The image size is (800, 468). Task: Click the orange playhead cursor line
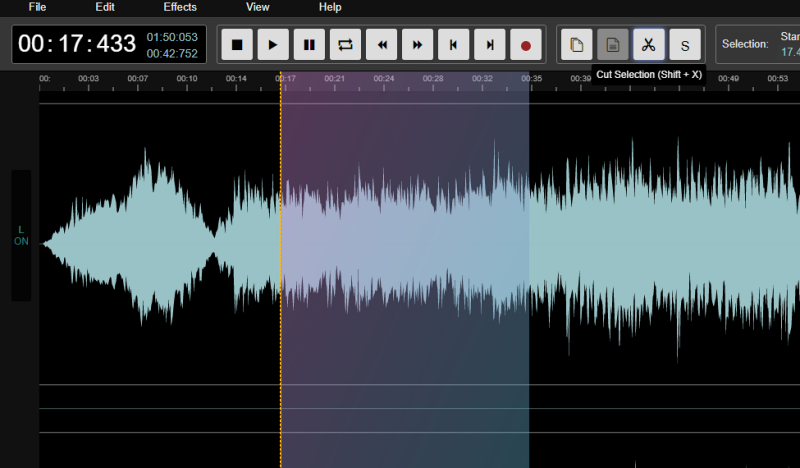point(281,270)
